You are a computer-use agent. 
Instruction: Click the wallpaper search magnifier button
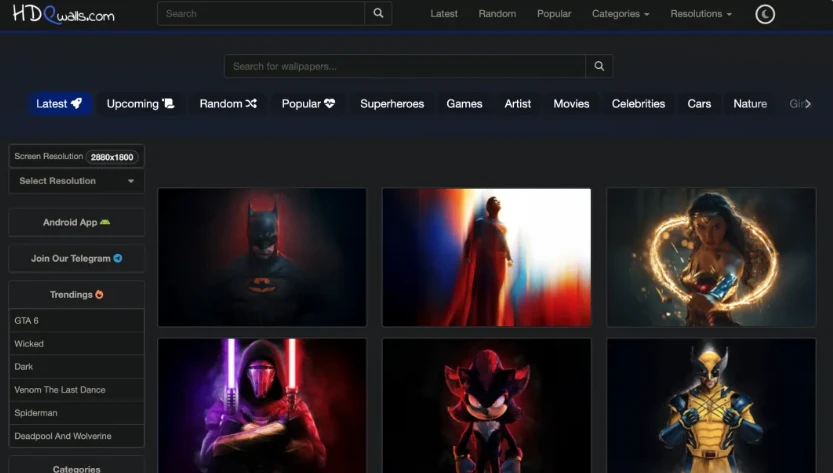(x=599, y=66)
